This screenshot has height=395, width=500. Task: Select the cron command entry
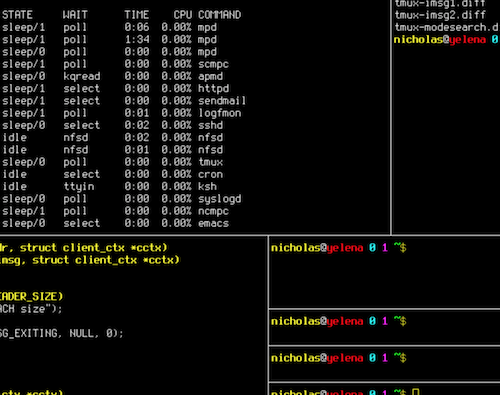click(210, 174)
